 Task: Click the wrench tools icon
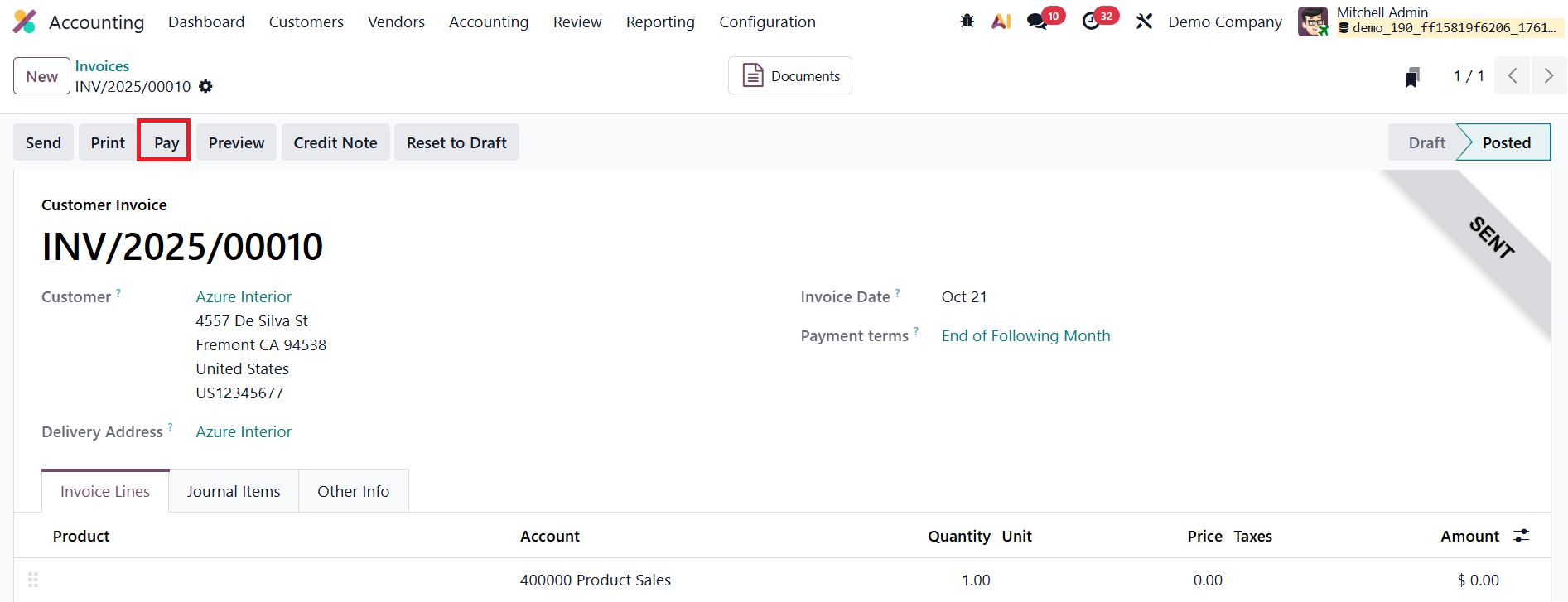pos(1144,22)
